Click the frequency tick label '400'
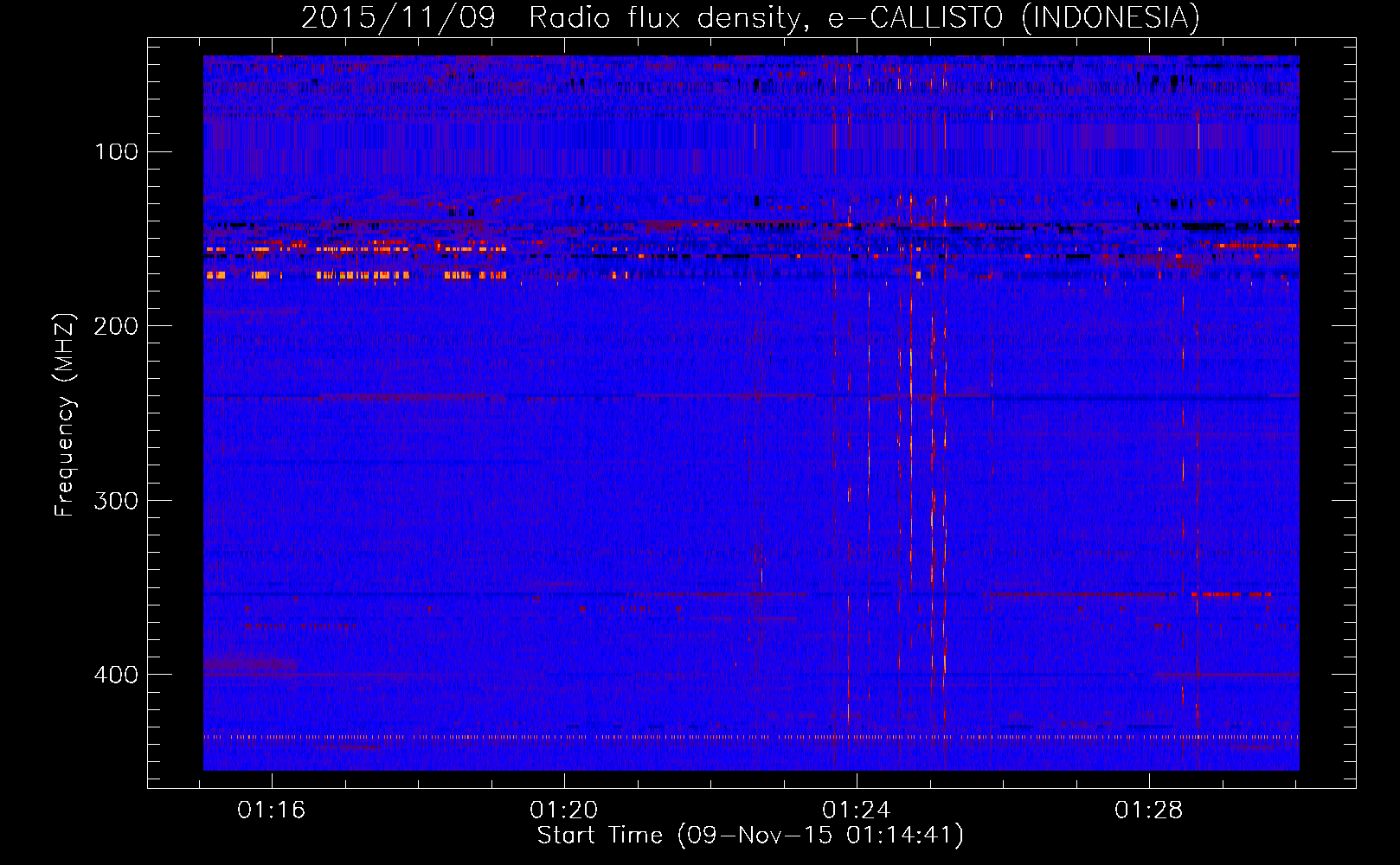This screenshot has height=865, width=1400. 117,675
